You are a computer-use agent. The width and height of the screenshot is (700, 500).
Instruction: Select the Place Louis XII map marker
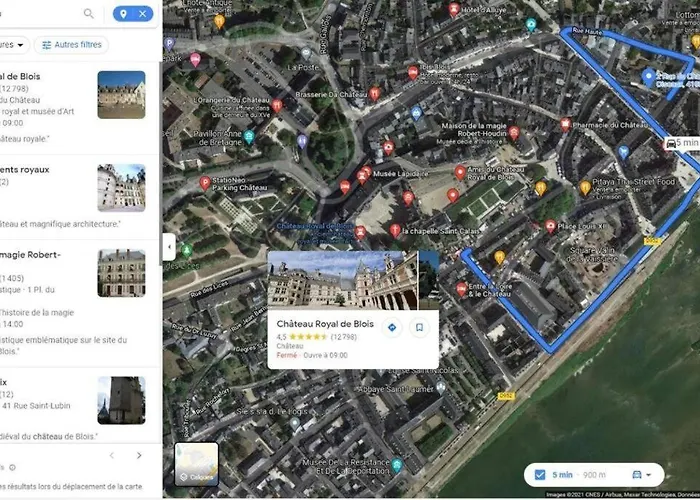tap(550, 226)
